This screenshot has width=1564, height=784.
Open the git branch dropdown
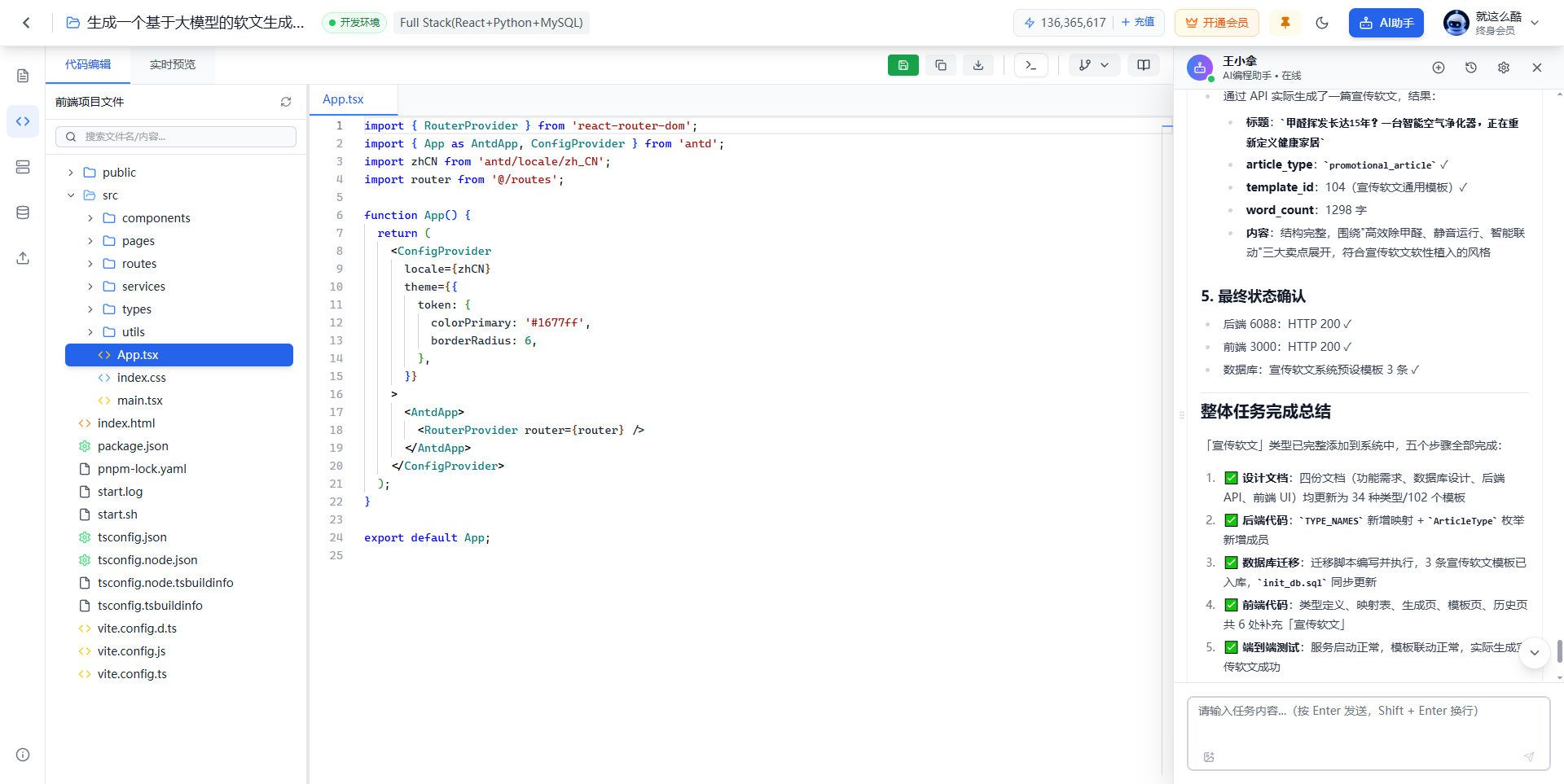coord(1095,65)
